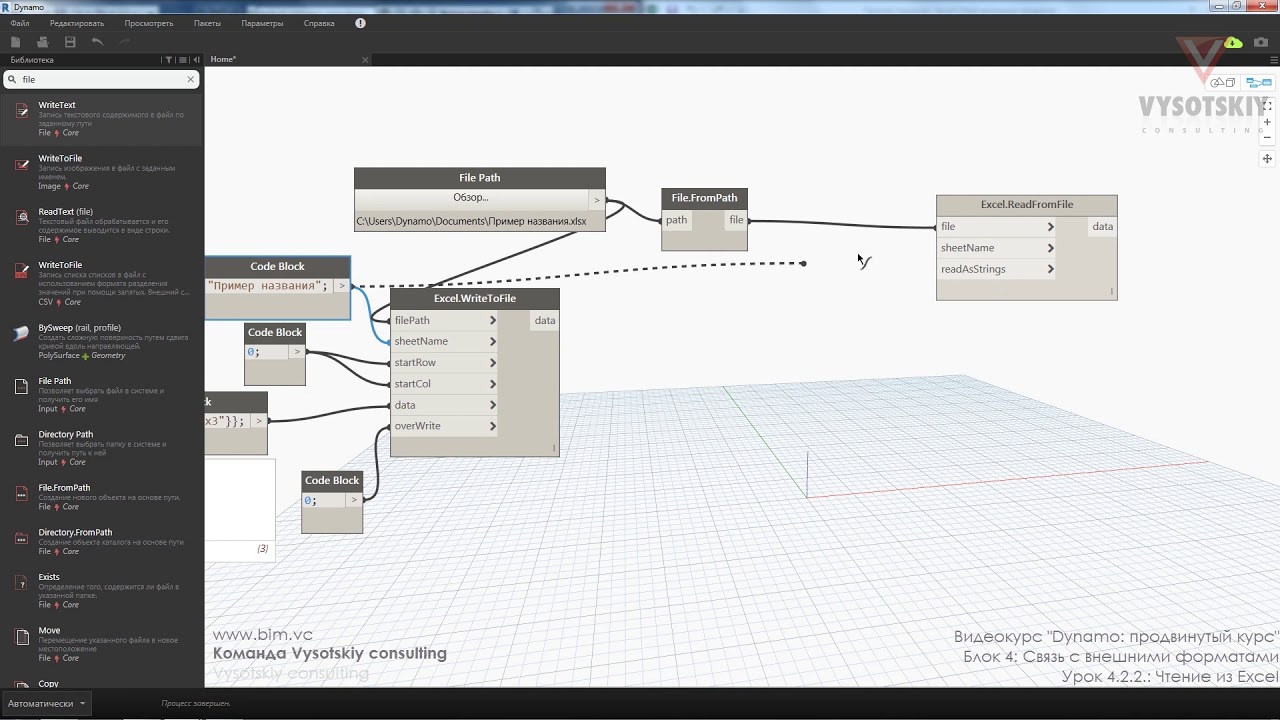Open the Редактировать menu
The height and width of the screenshot is (720, 1280).
tap(77, 23)
